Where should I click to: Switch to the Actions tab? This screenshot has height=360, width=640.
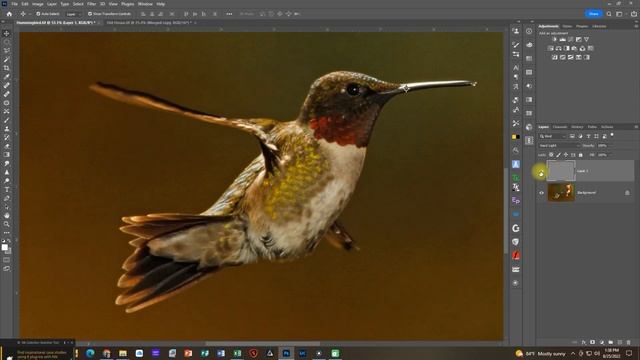click(x=607, y=127)
